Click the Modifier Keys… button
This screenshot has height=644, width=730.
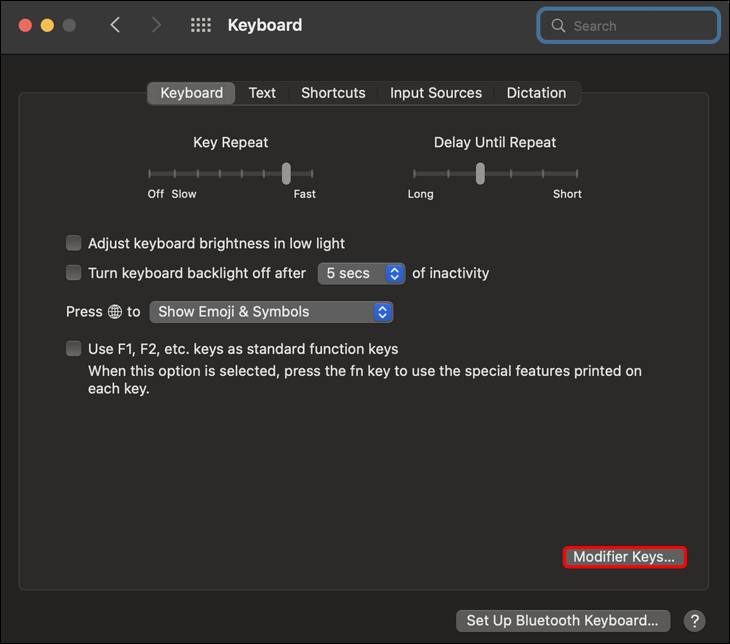click(x=624, y=557)
